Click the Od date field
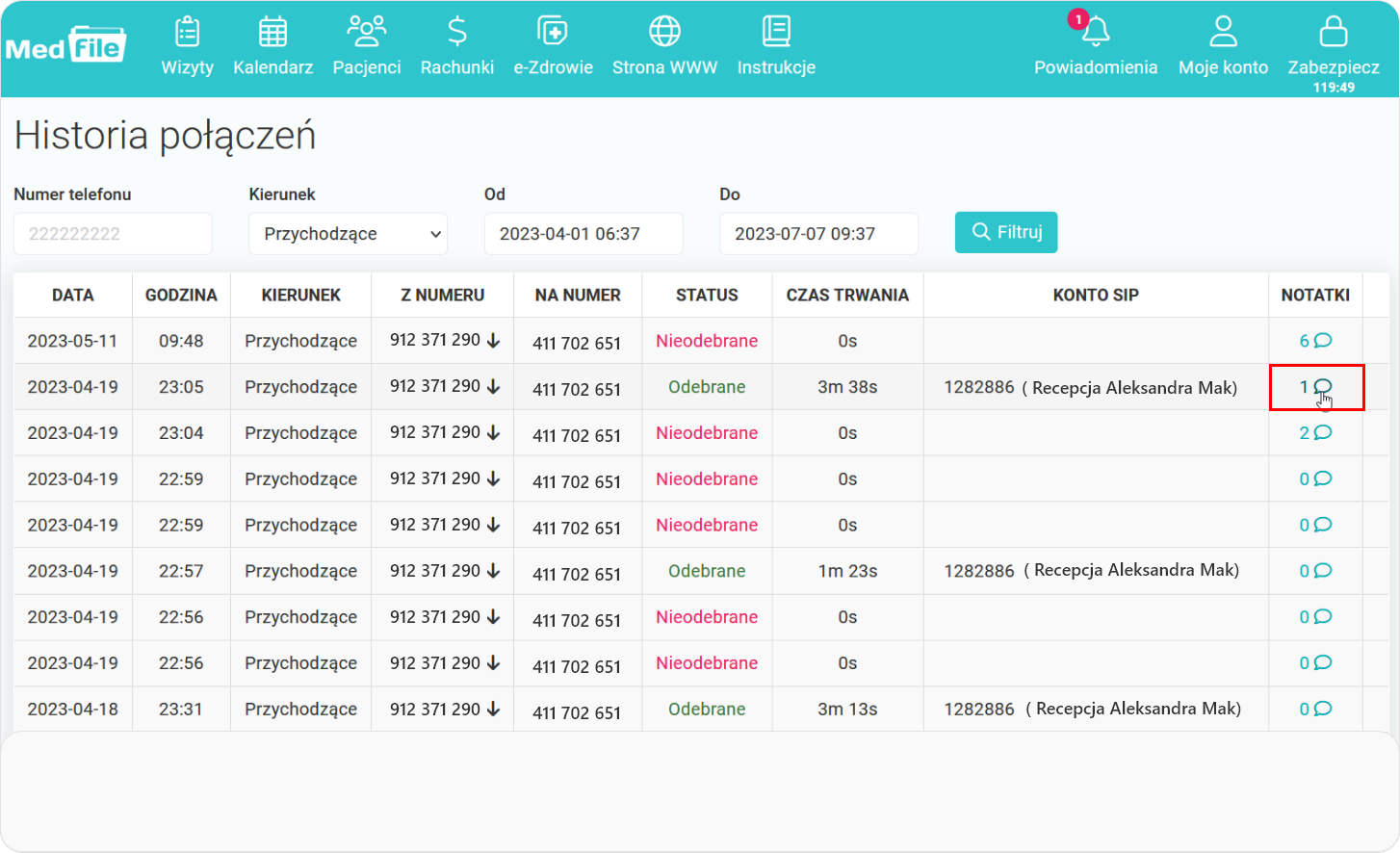Screen dimensions: 1400x853 coord(583,234)
